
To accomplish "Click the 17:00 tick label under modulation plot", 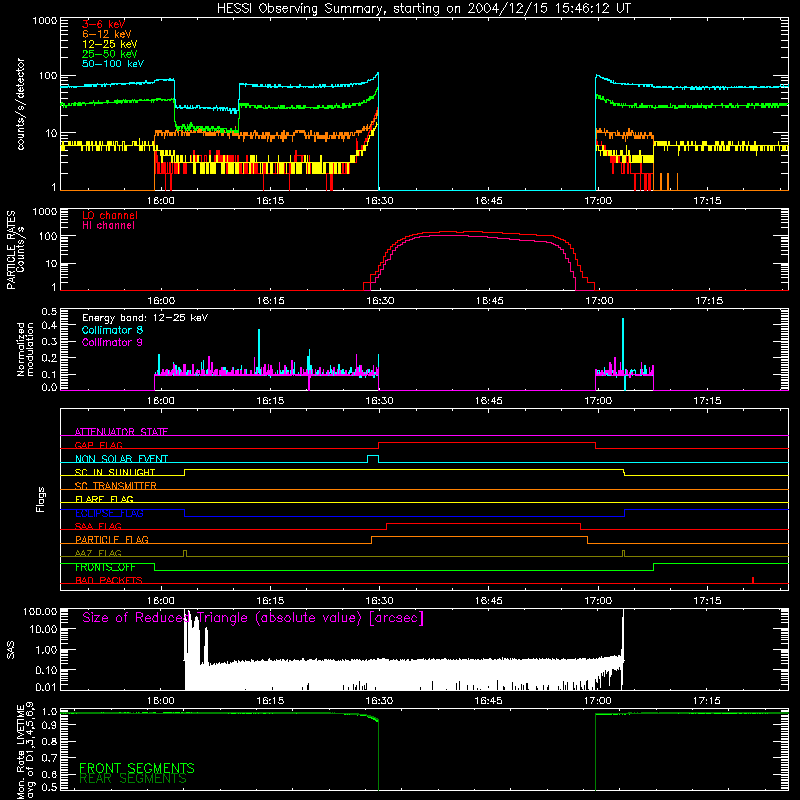I will pyautogui.click(x=598, y=401).
